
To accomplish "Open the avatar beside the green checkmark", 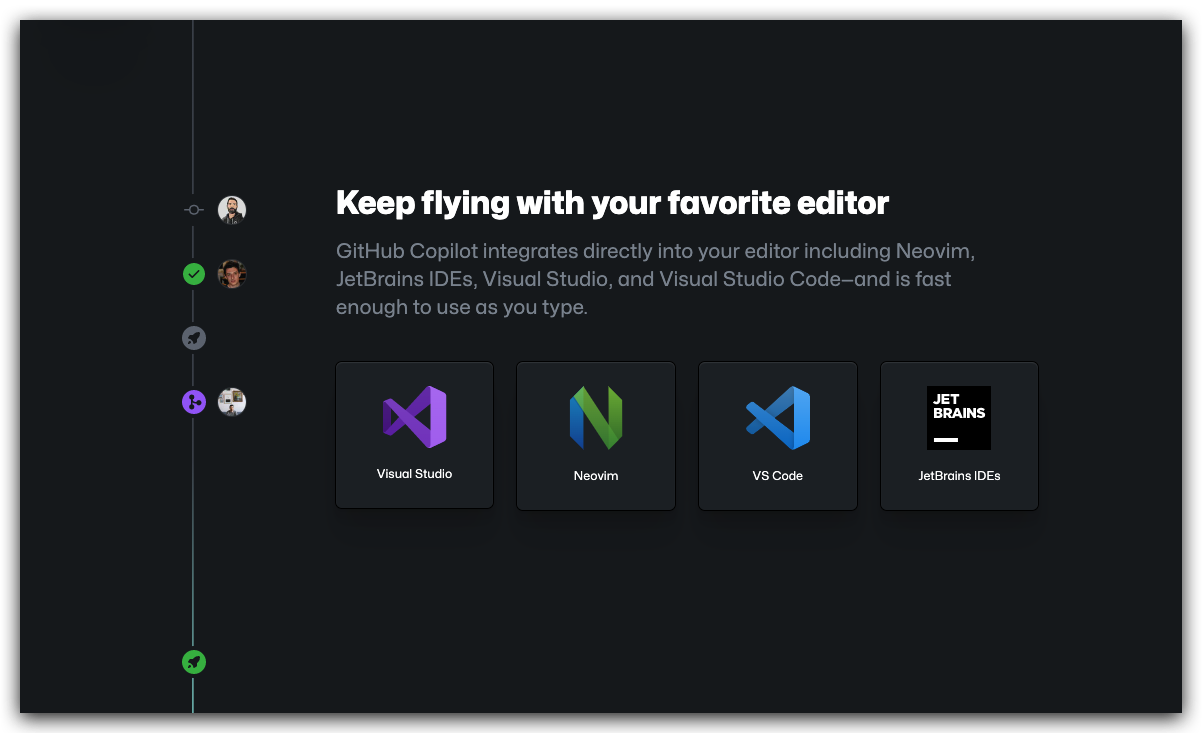I will pyautogui.click(x=232, y=274).
